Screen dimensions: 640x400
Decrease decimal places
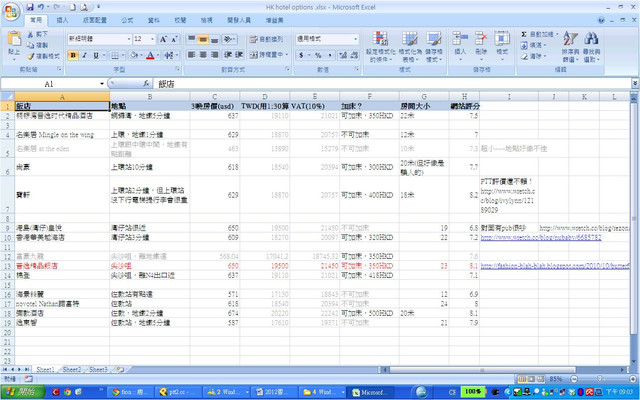(x=354, y=55)
